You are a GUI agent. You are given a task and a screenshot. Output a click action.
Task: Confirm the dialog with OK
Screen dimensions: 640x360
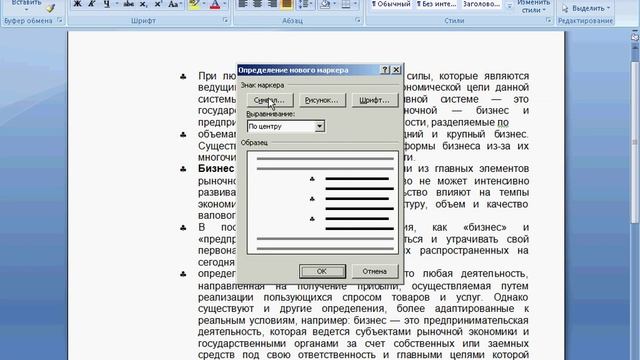[x=322, y=271]
